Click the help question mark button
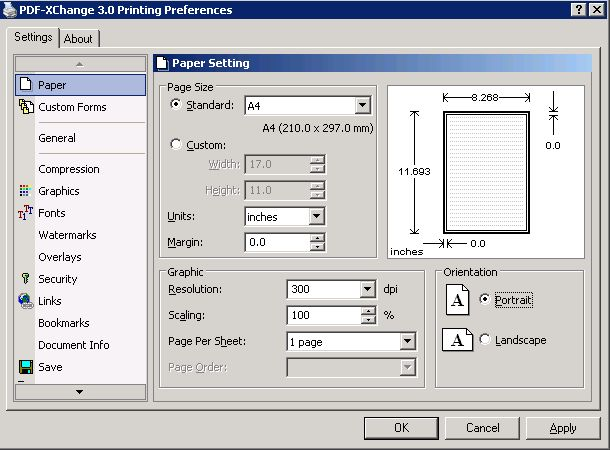The width and height of the screenshot is (610, 450). [x=578, y=9]
